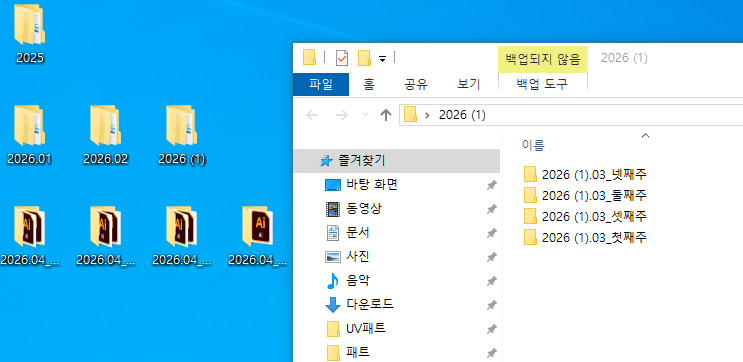Image resolution: width=743 pixels, height=362 pixels.
Task: Go back with the left arrow button
Action: coord(312,115)
